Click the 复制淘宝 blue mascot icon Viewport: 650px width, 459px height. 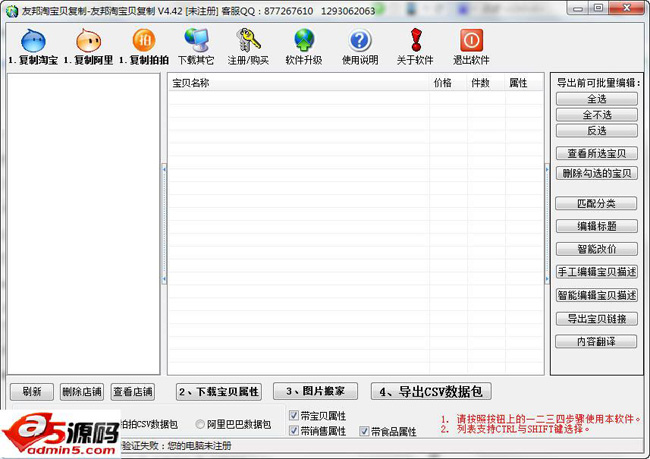click(33, 41)
